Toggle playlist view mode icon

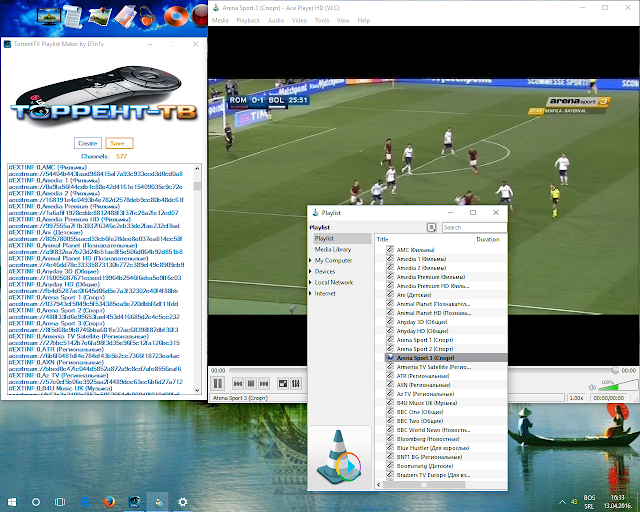(431, 227)
